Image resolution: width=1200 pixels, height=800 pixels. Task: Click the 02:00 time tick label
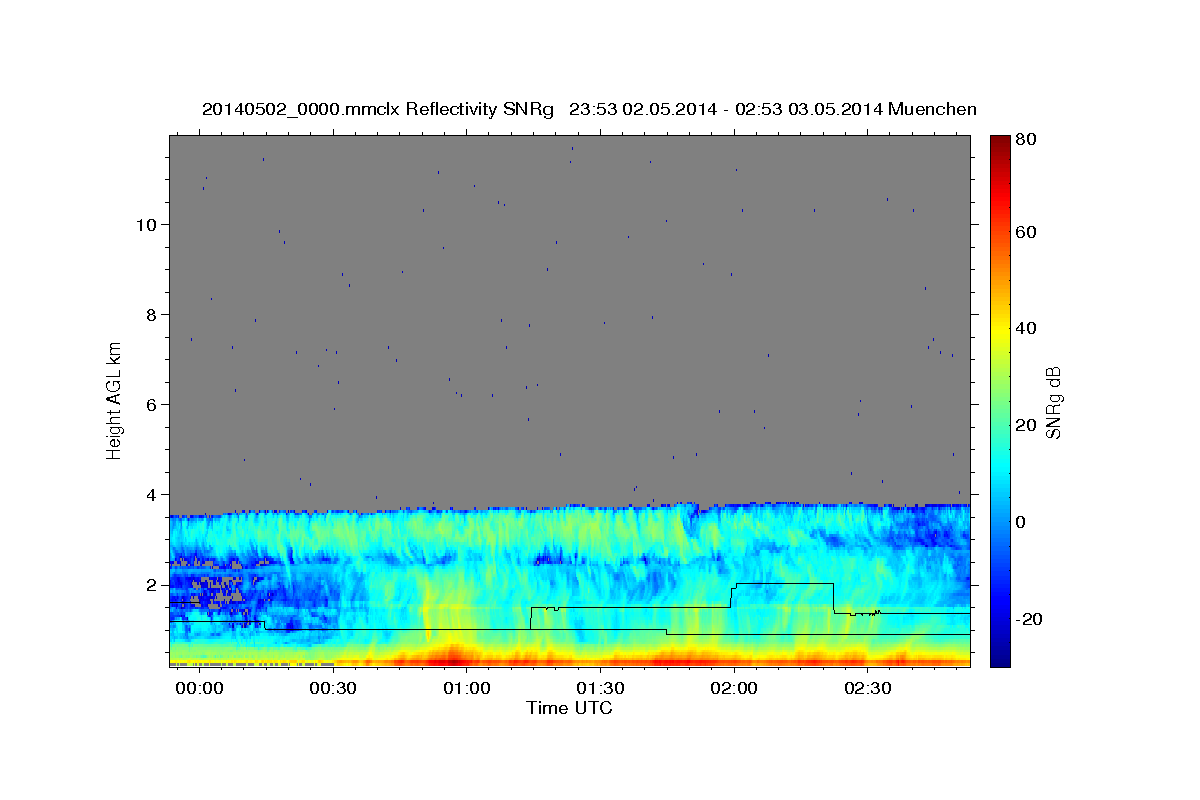tap(734, 689)
